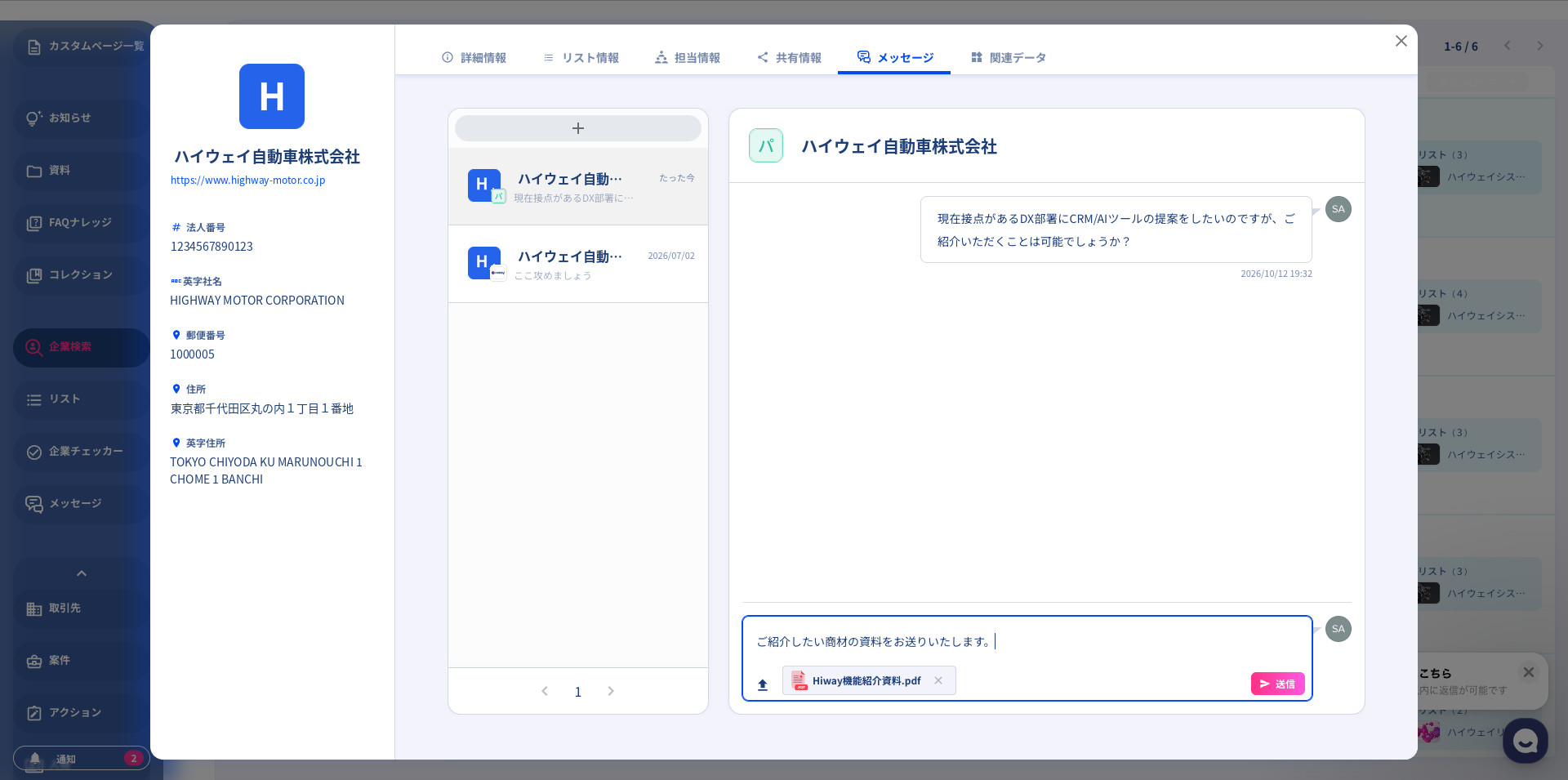Click the blue H company logo
1568x780 pixels.
272,96
